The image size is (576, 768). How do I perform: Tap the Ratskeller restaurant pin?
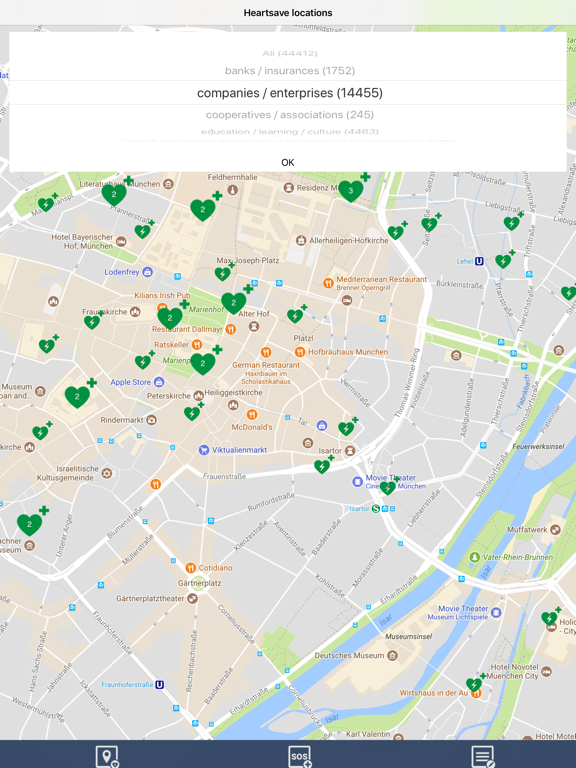point(197,345)
